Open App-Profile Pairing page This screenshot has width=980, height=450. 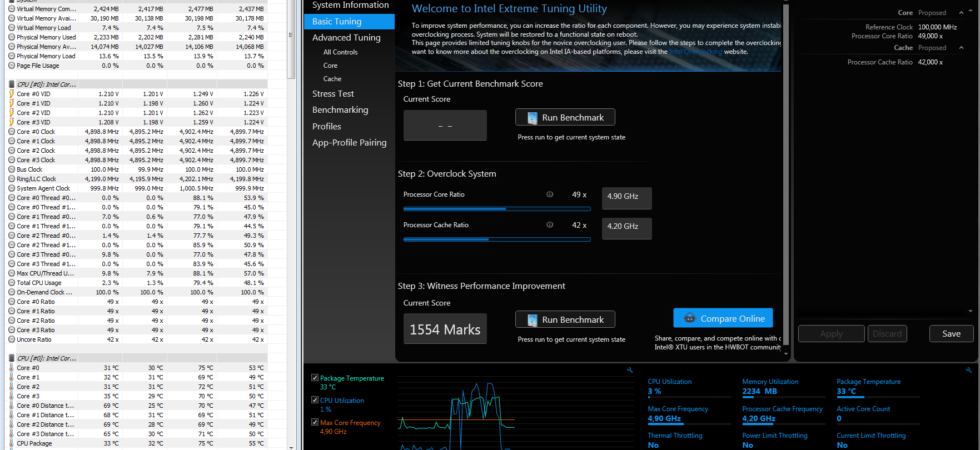350,142
